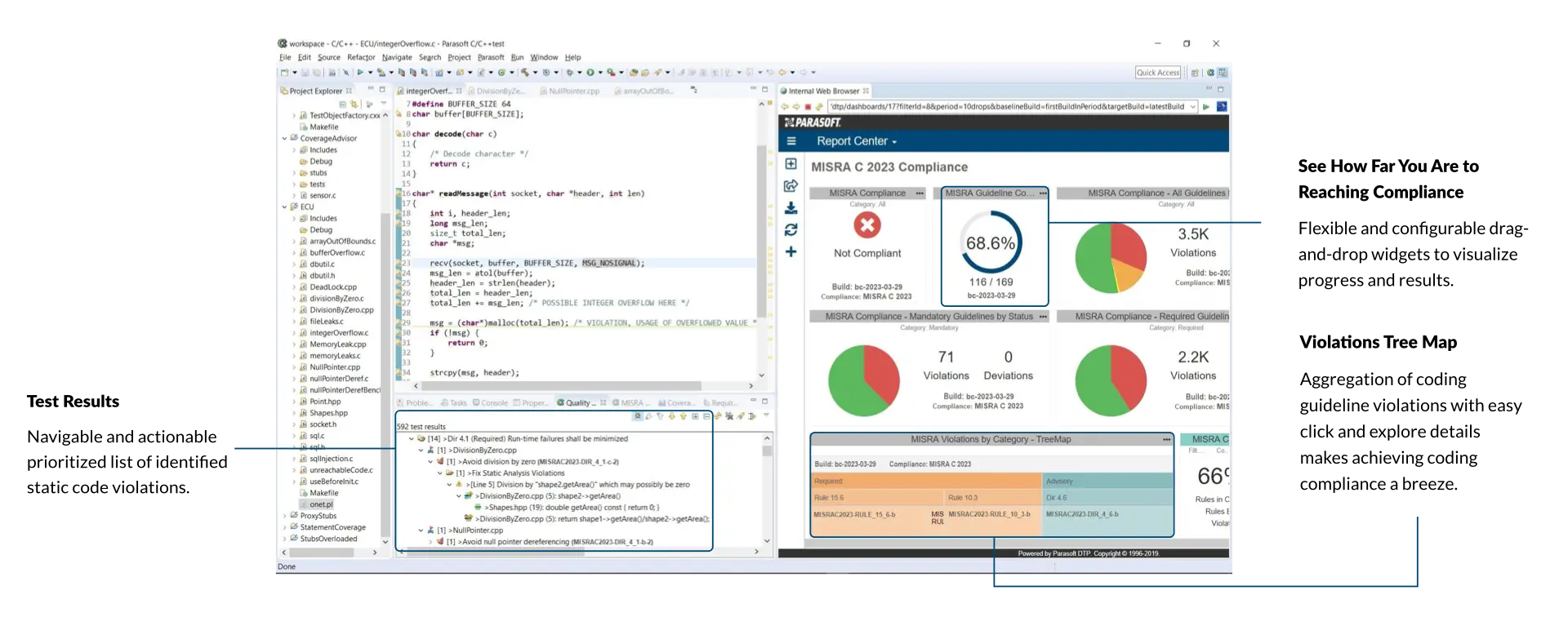The width and height of the screenshot is (1568, 626).
Task: Click the Collapse All icon in Quality view
Action: point(706,416)
